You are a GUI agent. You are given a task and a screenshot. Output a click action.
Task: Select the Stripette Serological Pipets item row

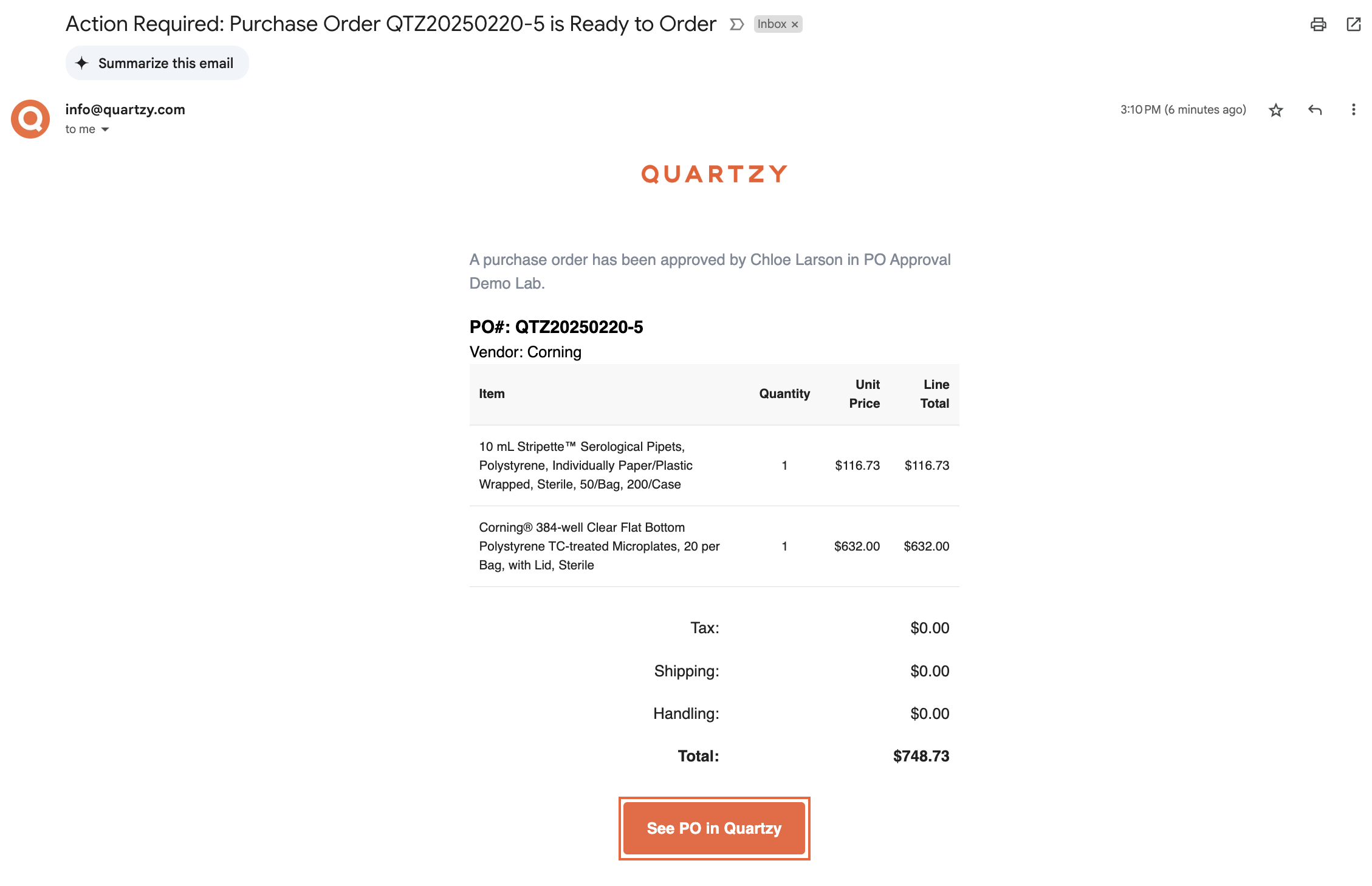714,465
